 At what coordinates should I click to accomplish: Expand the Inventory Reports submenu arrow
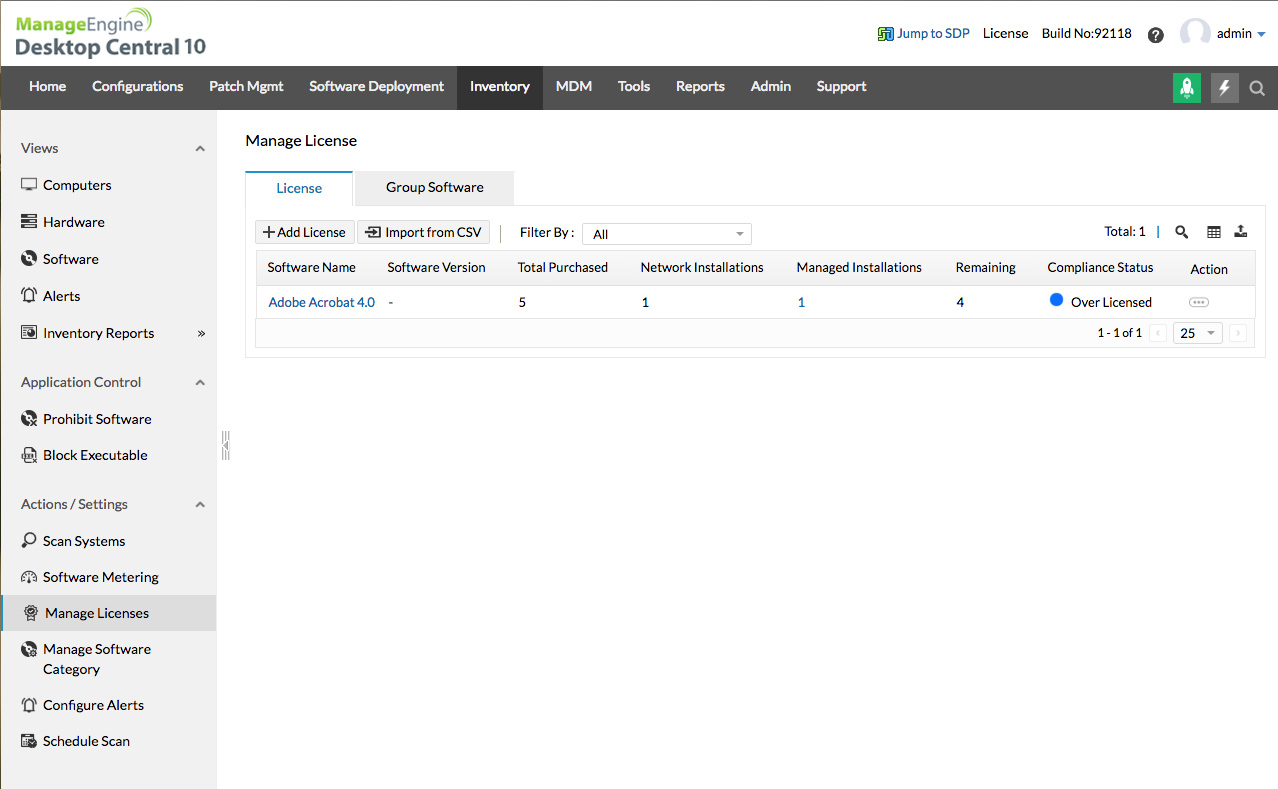pos(201,333)
